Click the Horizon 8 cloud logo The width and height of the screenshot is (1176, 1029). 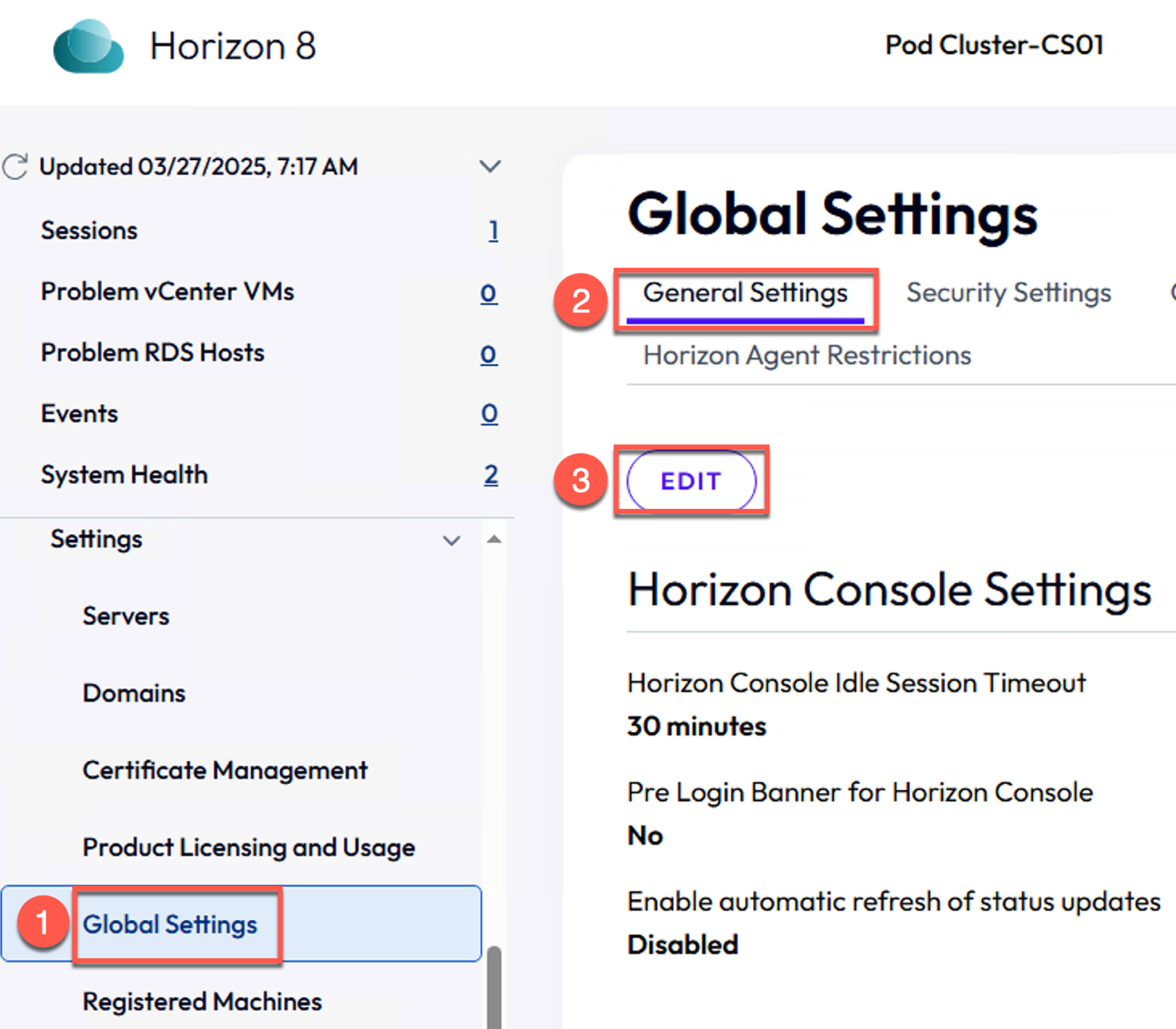pos(88,46)
